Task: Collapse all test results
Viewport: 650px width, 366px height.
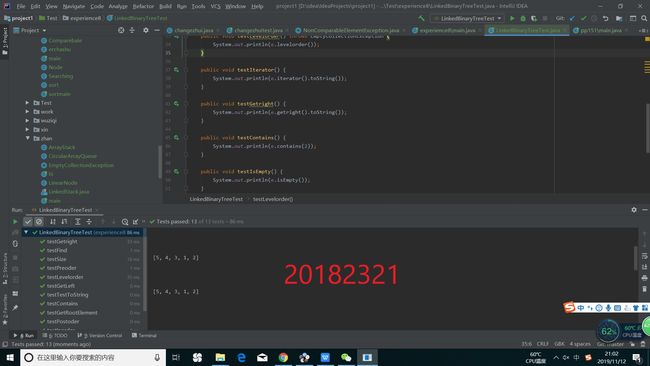Action: point(89,222)
